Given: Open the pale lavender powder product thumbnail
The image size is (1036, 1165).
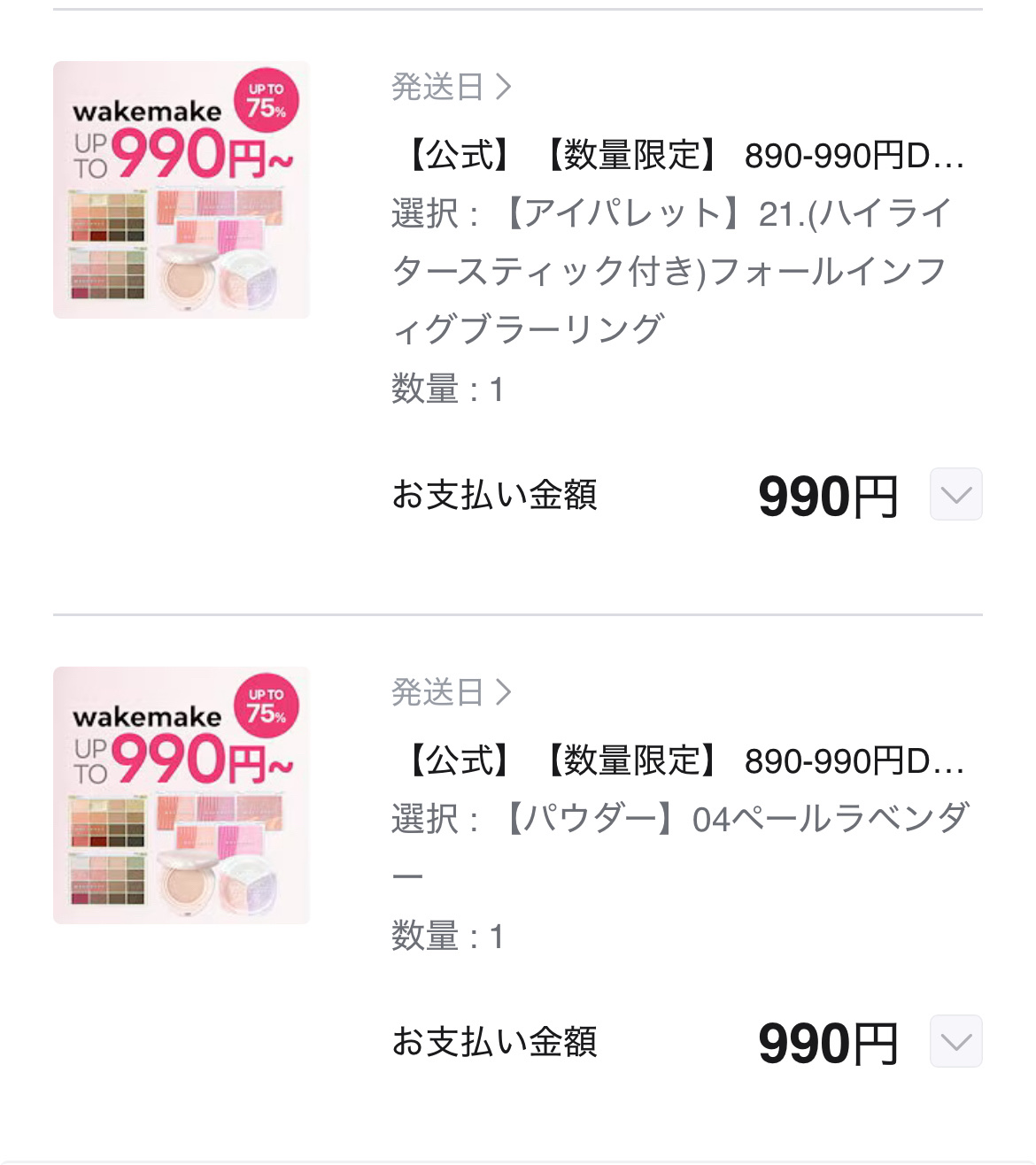Looking at the screenshot, I should coord(182,795).
